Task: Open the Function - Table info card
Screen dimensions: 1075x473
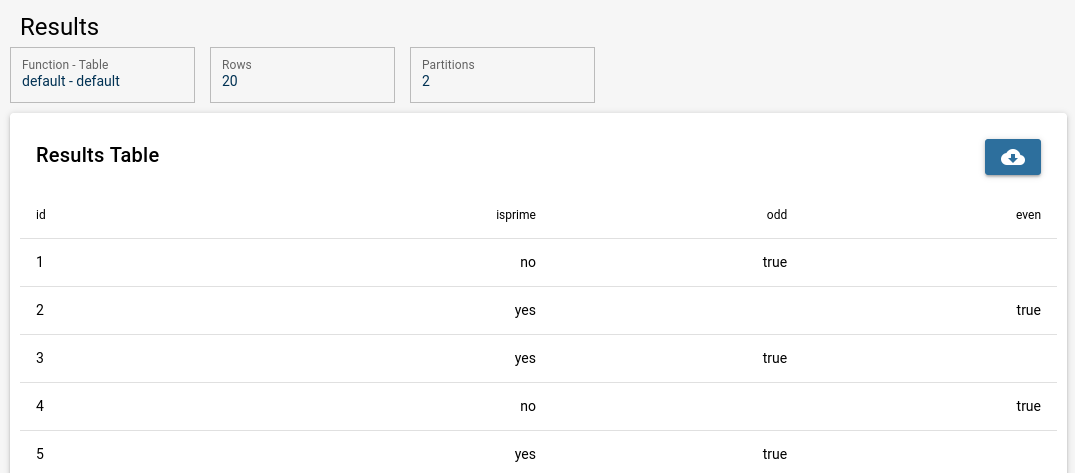Action: pyautogui.click(x=102, y=75)
